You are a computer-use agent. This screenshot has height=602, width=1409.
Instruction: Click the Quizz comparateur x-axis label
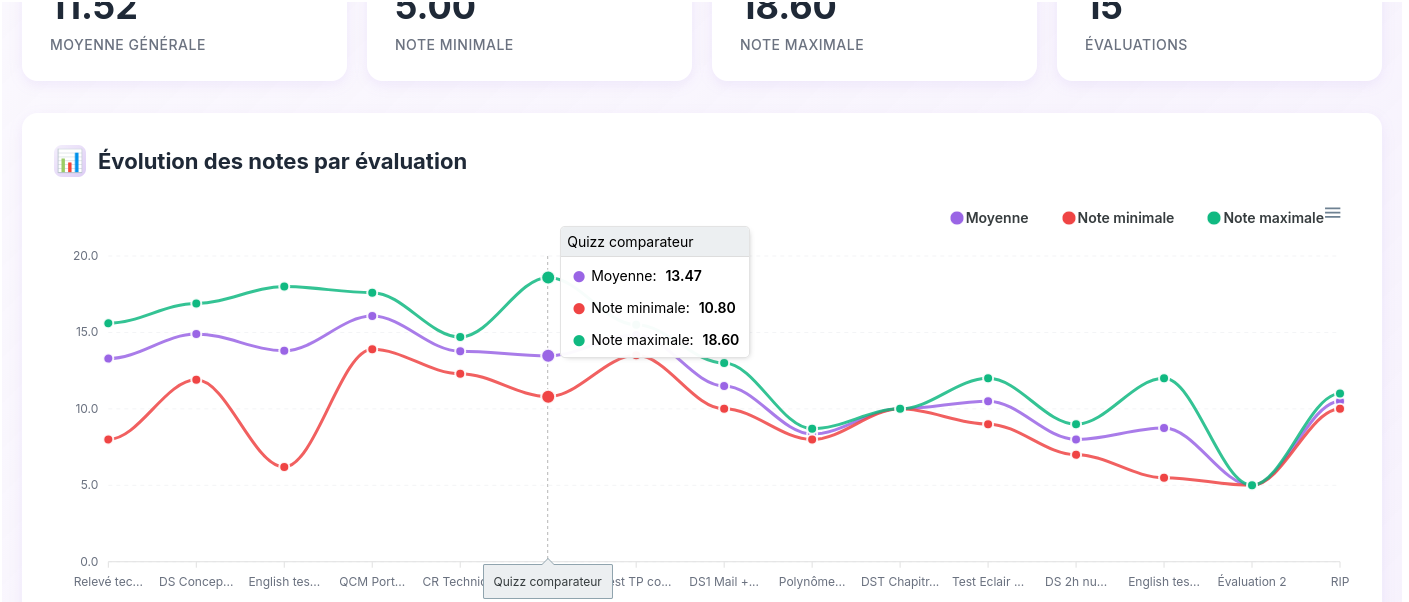[547, 581]
